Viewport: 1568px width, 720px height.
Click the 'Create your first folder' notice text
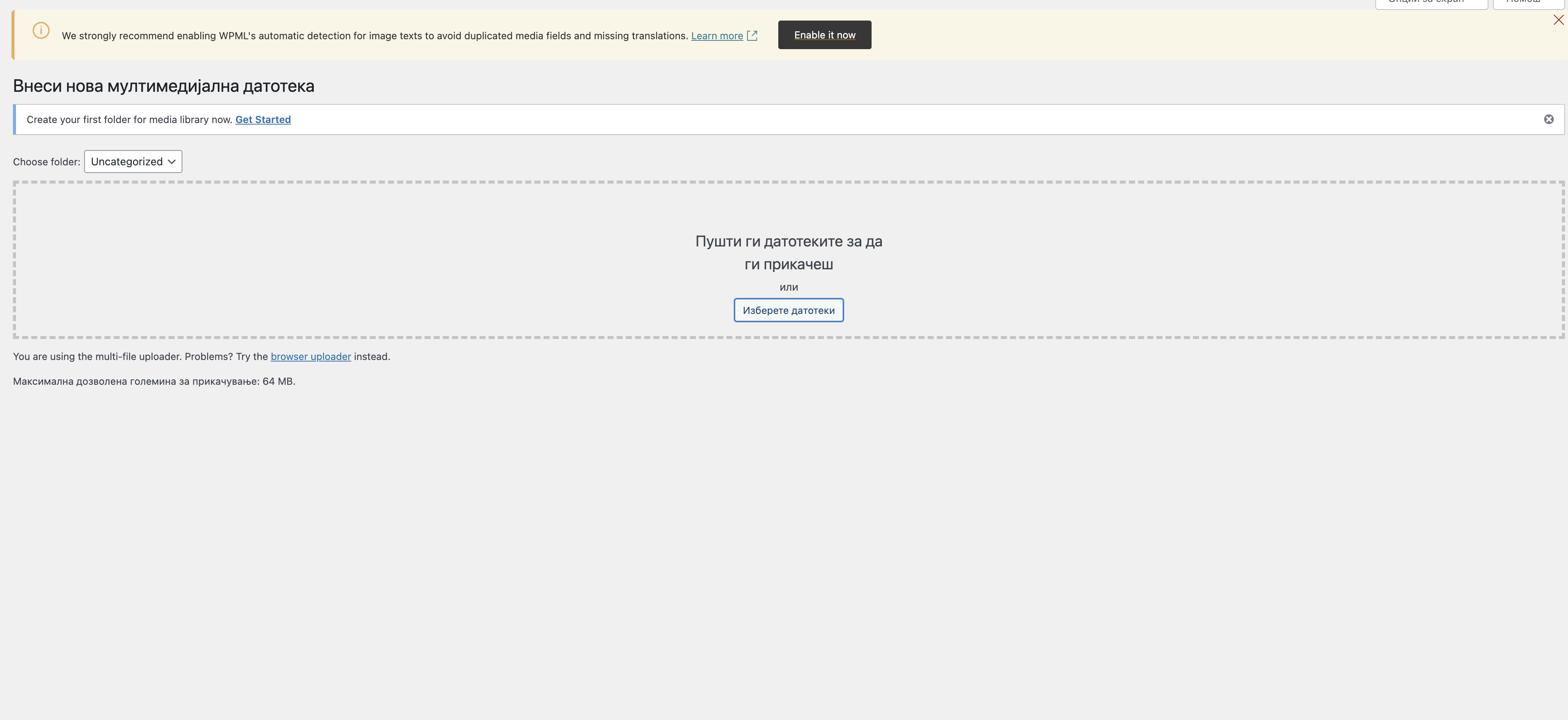tap(129, 119)
